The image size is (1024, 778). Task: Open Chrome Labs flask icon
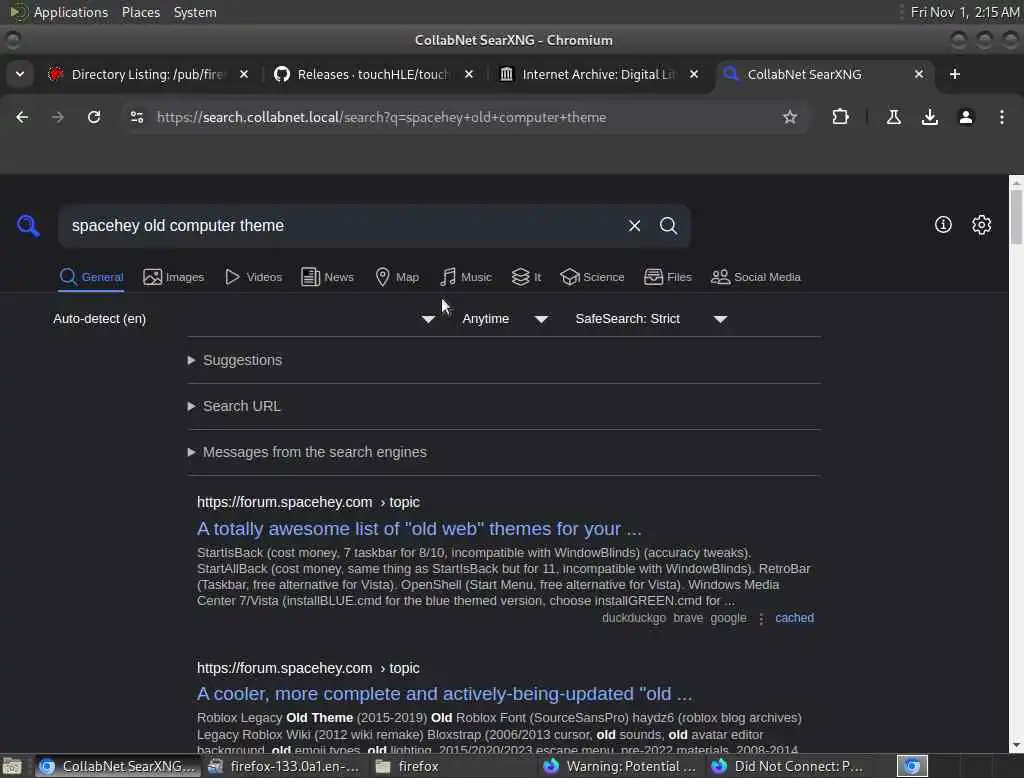click(893, 117)
